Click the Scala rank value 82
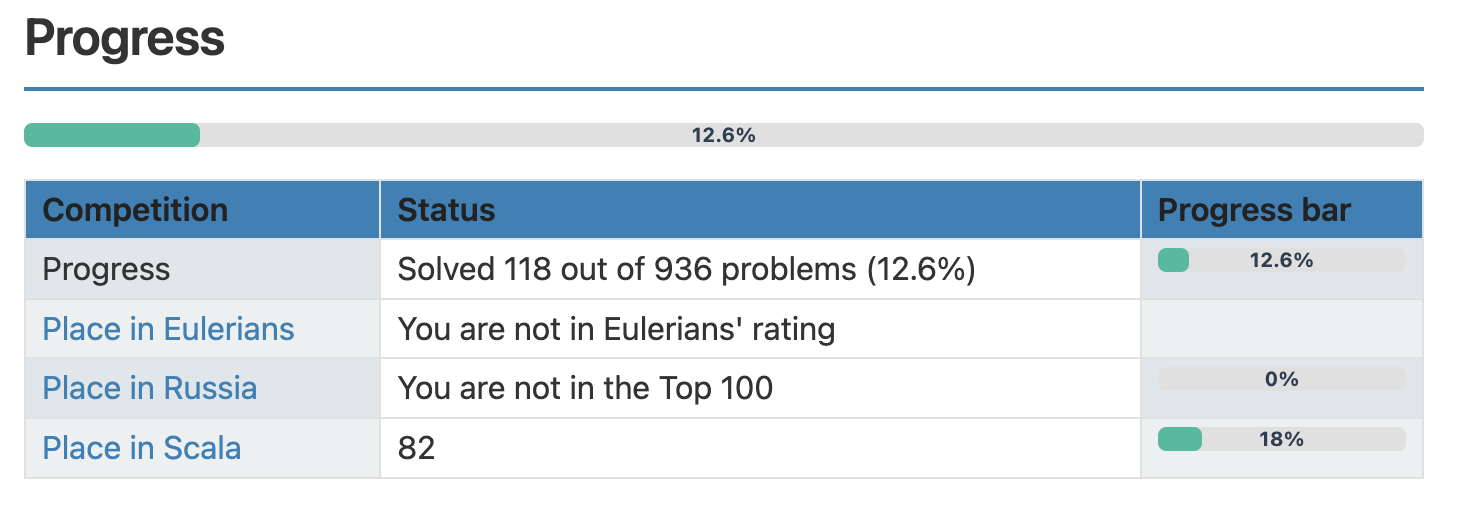This screenshot has width=1462, height=510. [x=416, y=448]
